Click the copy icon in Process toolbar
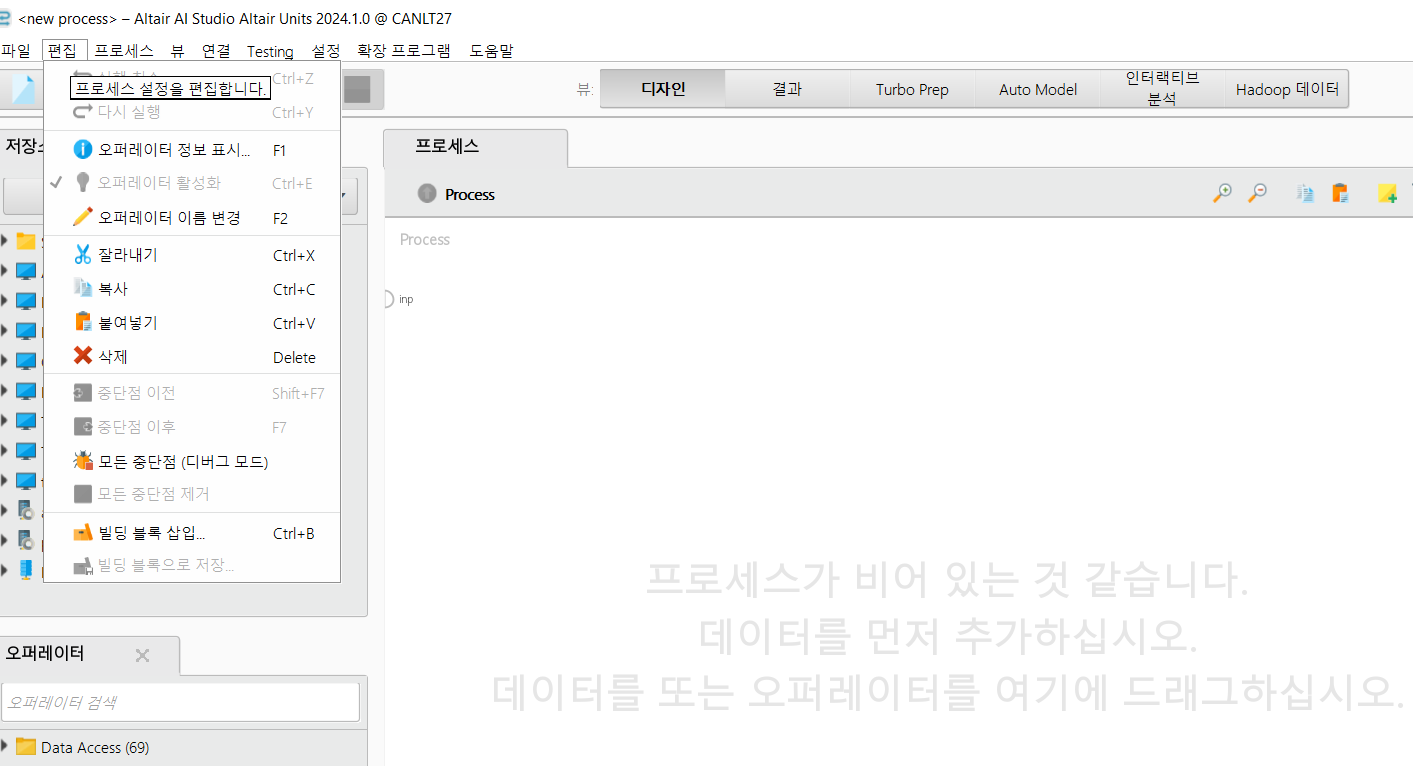 point(1305,194)
